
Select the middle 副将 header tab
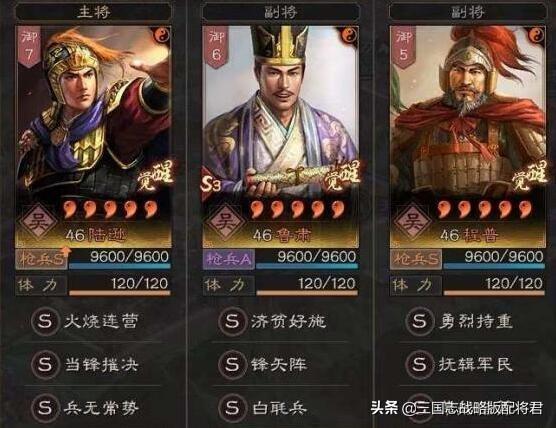point(280,12)
